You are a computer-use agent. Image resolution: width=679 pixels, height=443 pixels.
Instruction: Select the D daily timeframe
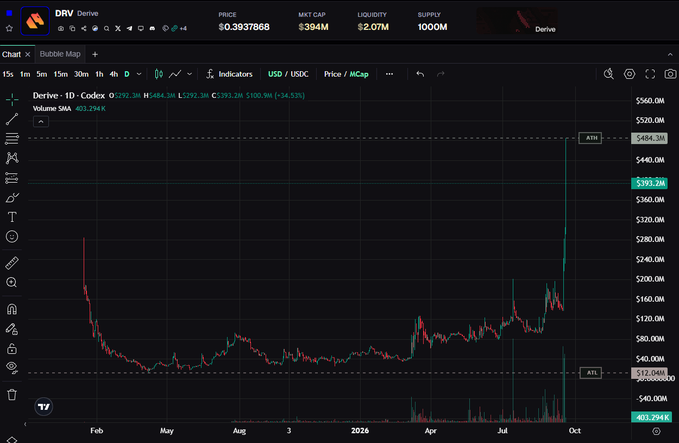(x=127, y=74)
